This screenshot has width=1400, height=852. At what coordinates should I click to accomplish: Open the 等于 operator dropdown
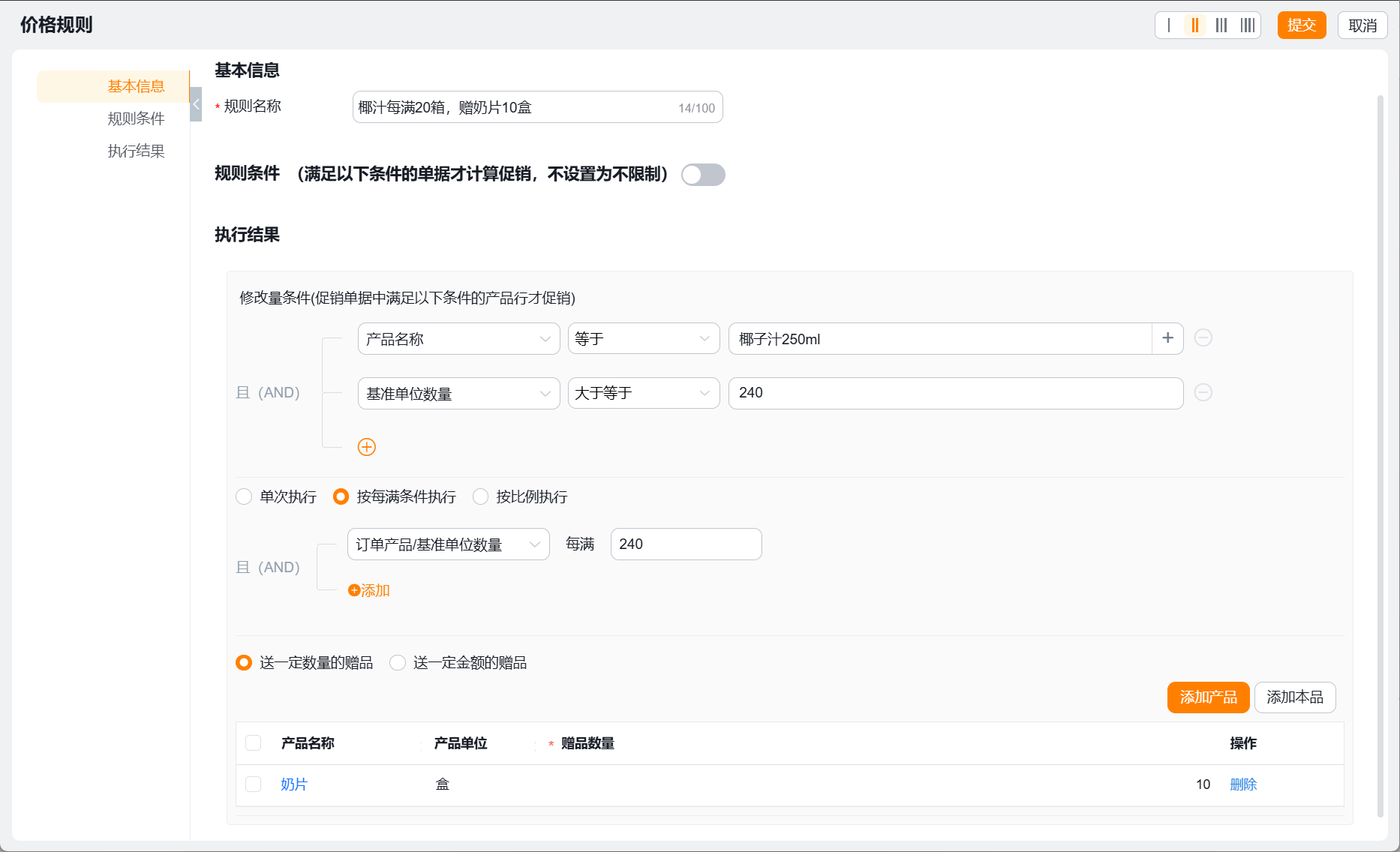tap(644, 339)
